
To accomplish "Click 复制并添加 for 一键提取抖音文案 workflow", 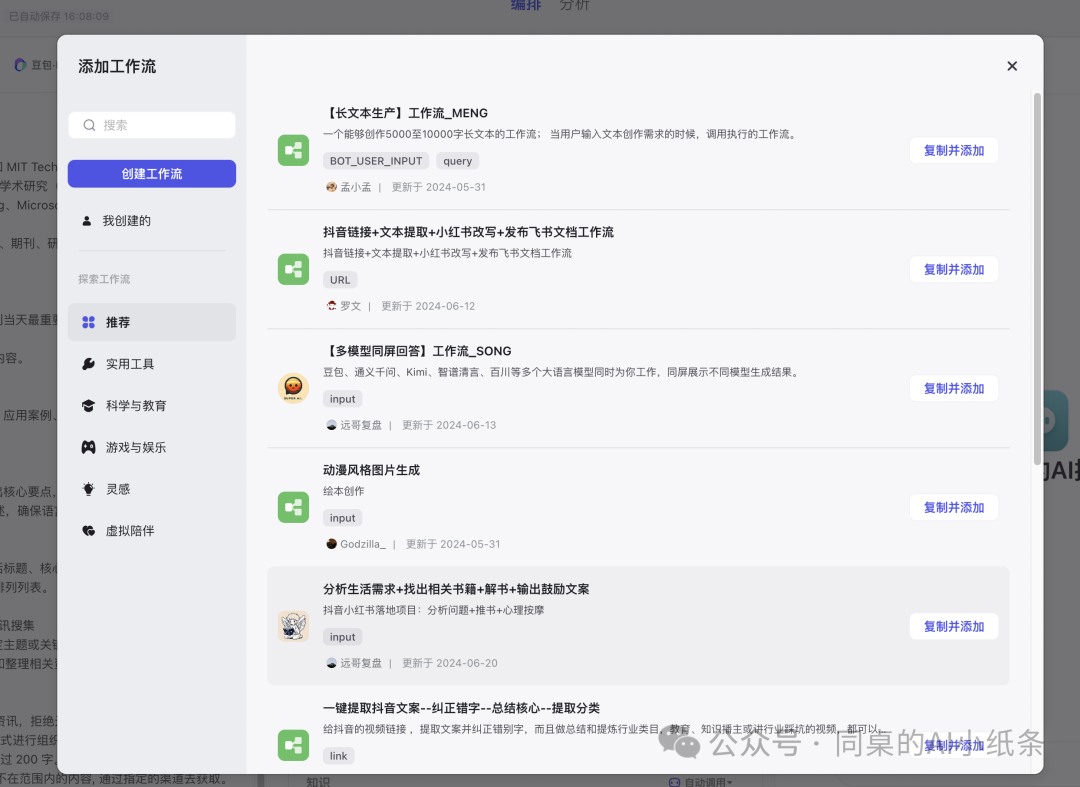I will (x=953, y=745).
